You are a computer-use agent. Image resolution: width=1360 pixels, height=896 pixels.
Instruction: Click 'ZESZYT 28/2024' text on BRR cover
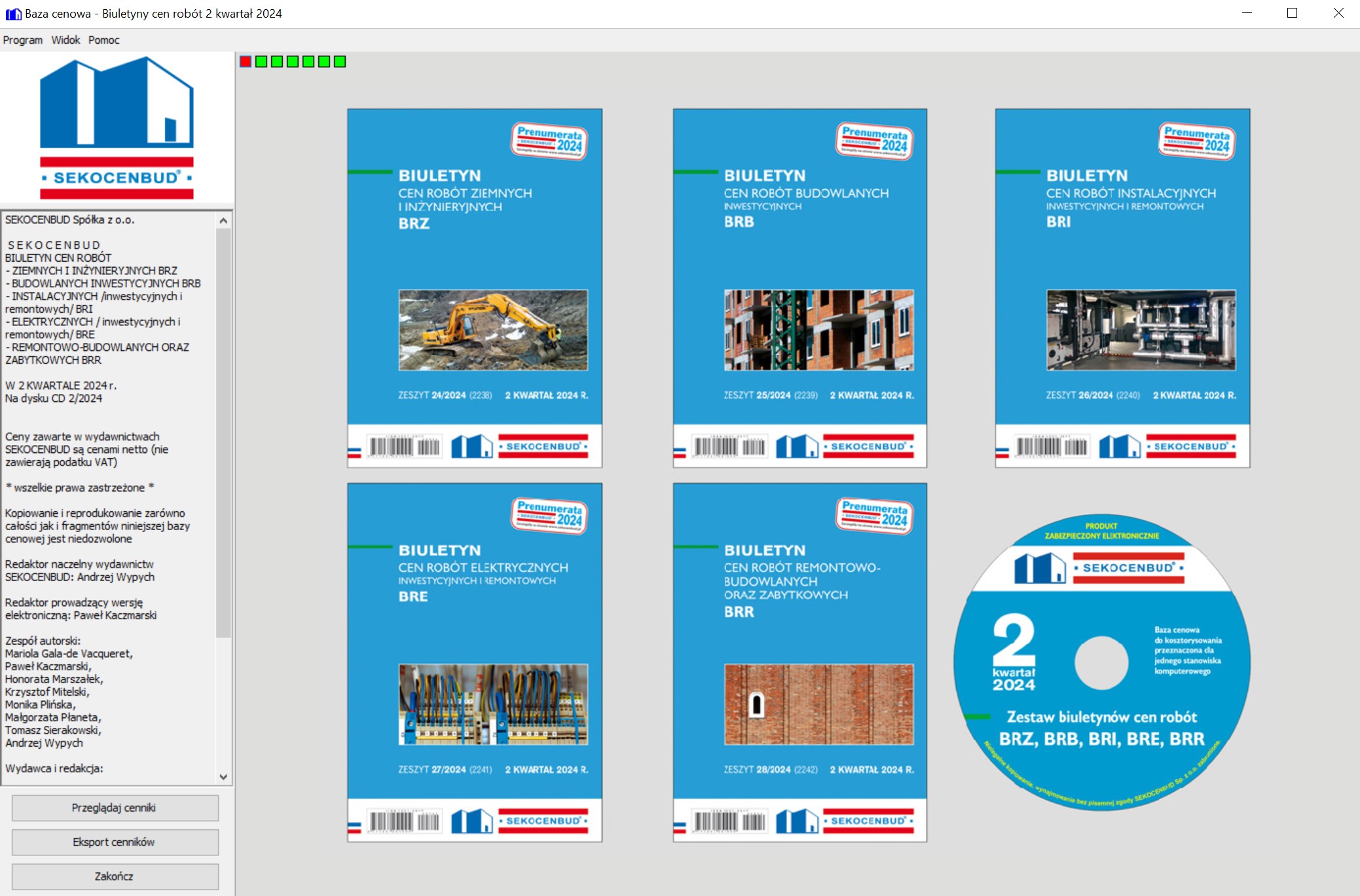(x=758, y=770)
